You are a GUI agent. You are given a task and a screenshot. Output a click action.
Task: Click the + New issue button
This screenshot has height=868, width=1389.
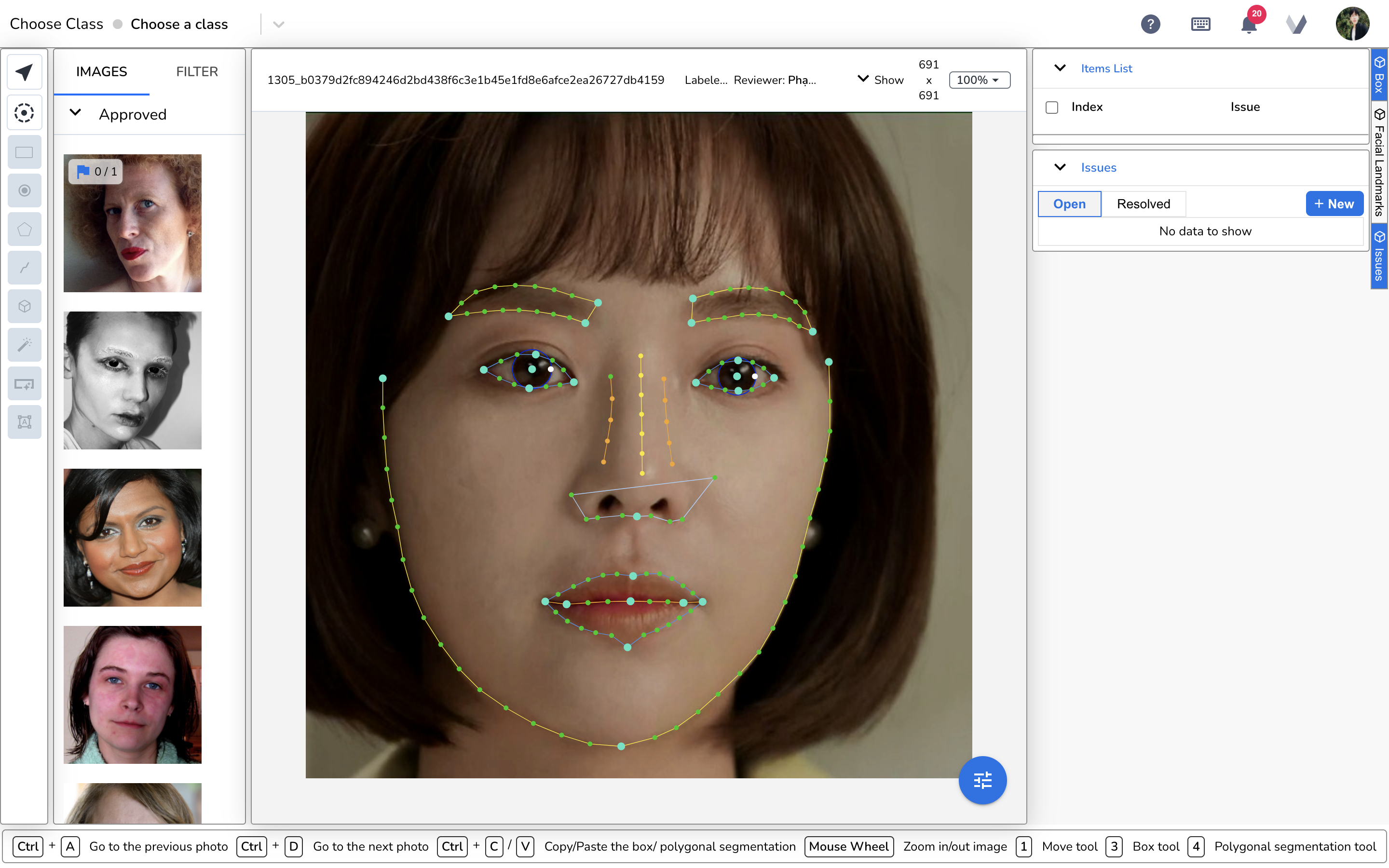[1334, 204]
